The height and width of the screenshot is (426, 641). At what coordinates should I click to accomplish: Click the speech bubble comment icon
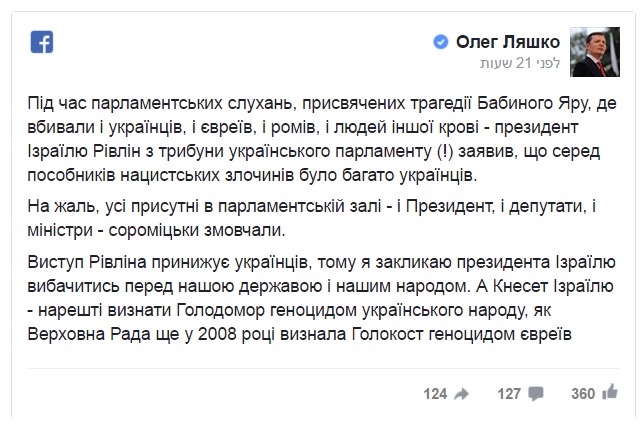[x=535, y=394]
